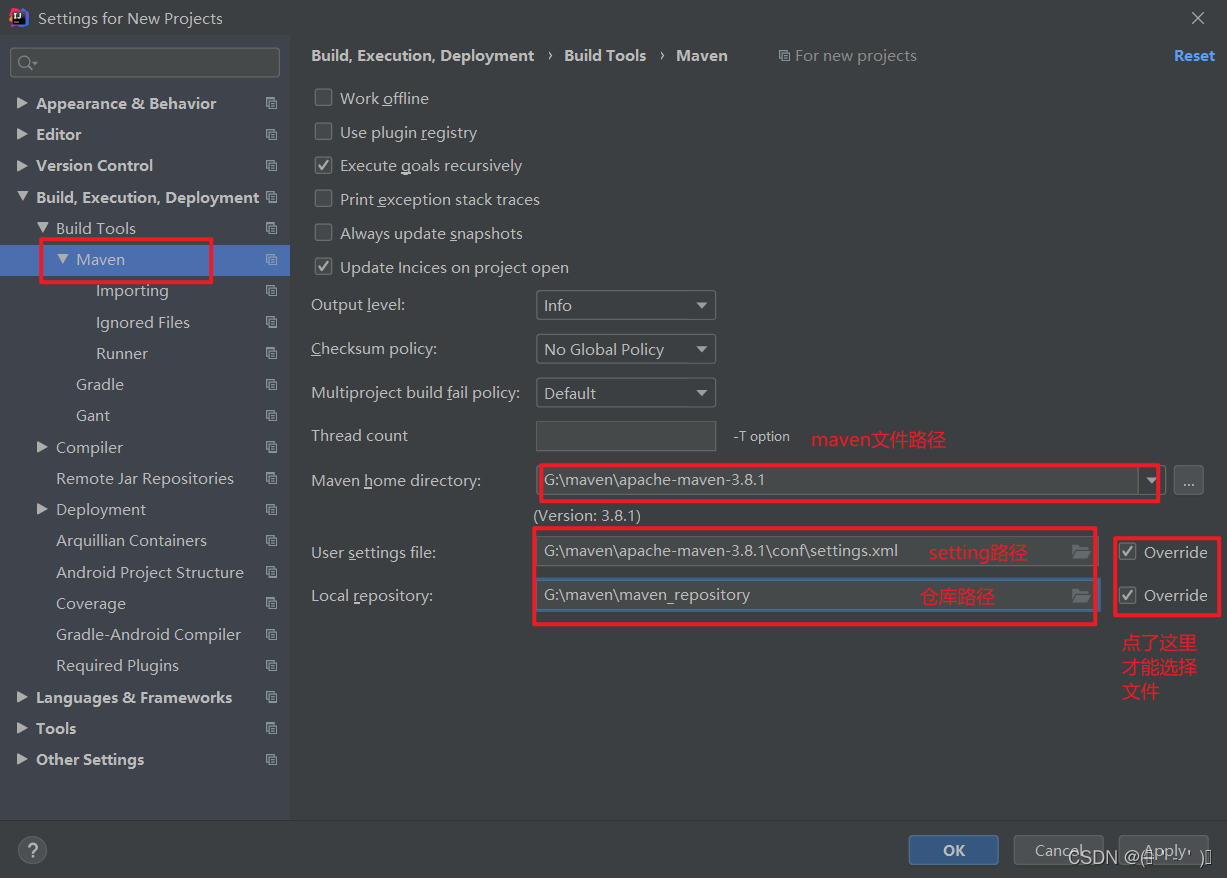Viewport: 1227px width, 878px height.
Task: Open the Output level dropdown
Action: 626,305
